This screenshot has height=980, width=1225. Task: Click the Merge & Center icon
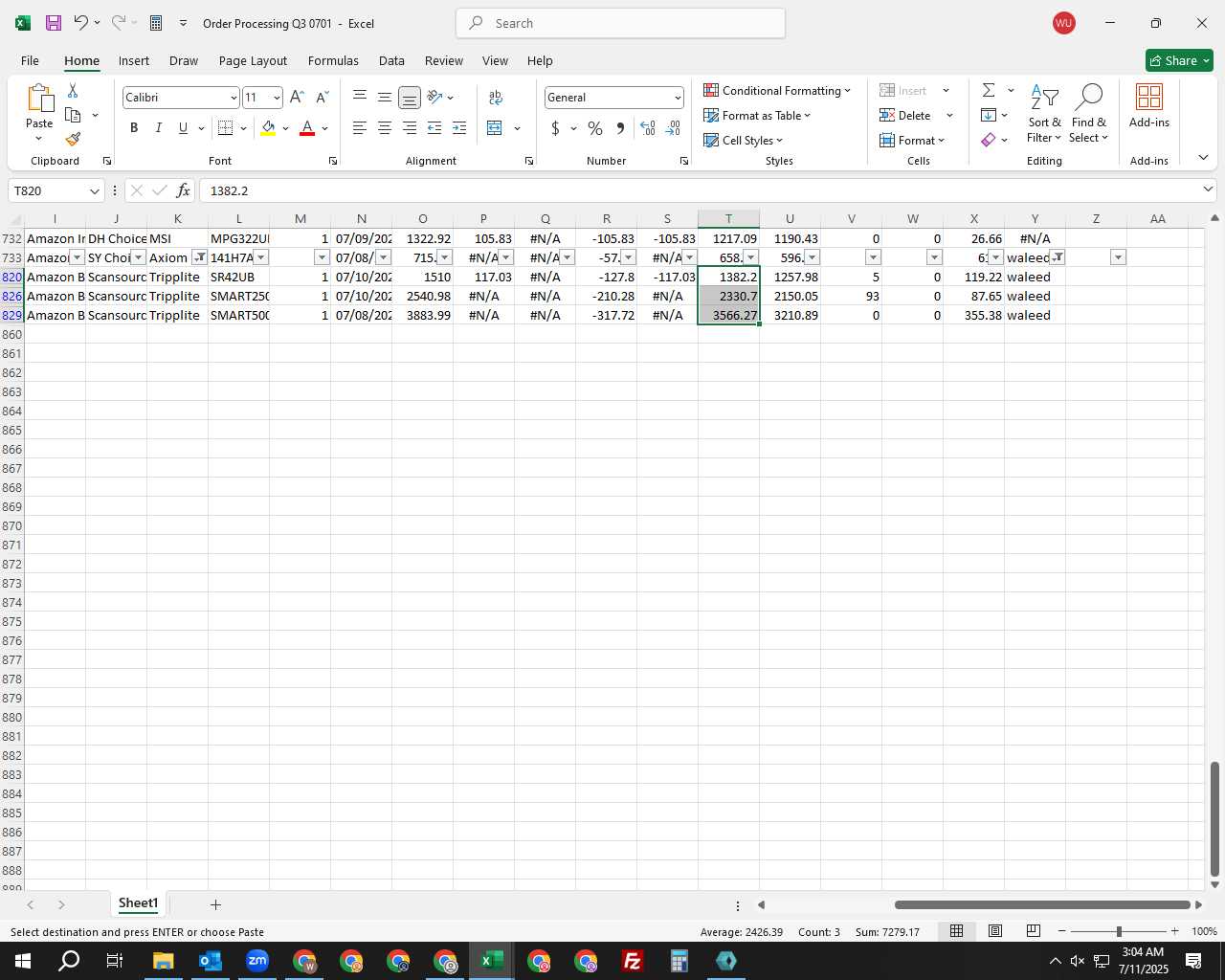point(495,128)
